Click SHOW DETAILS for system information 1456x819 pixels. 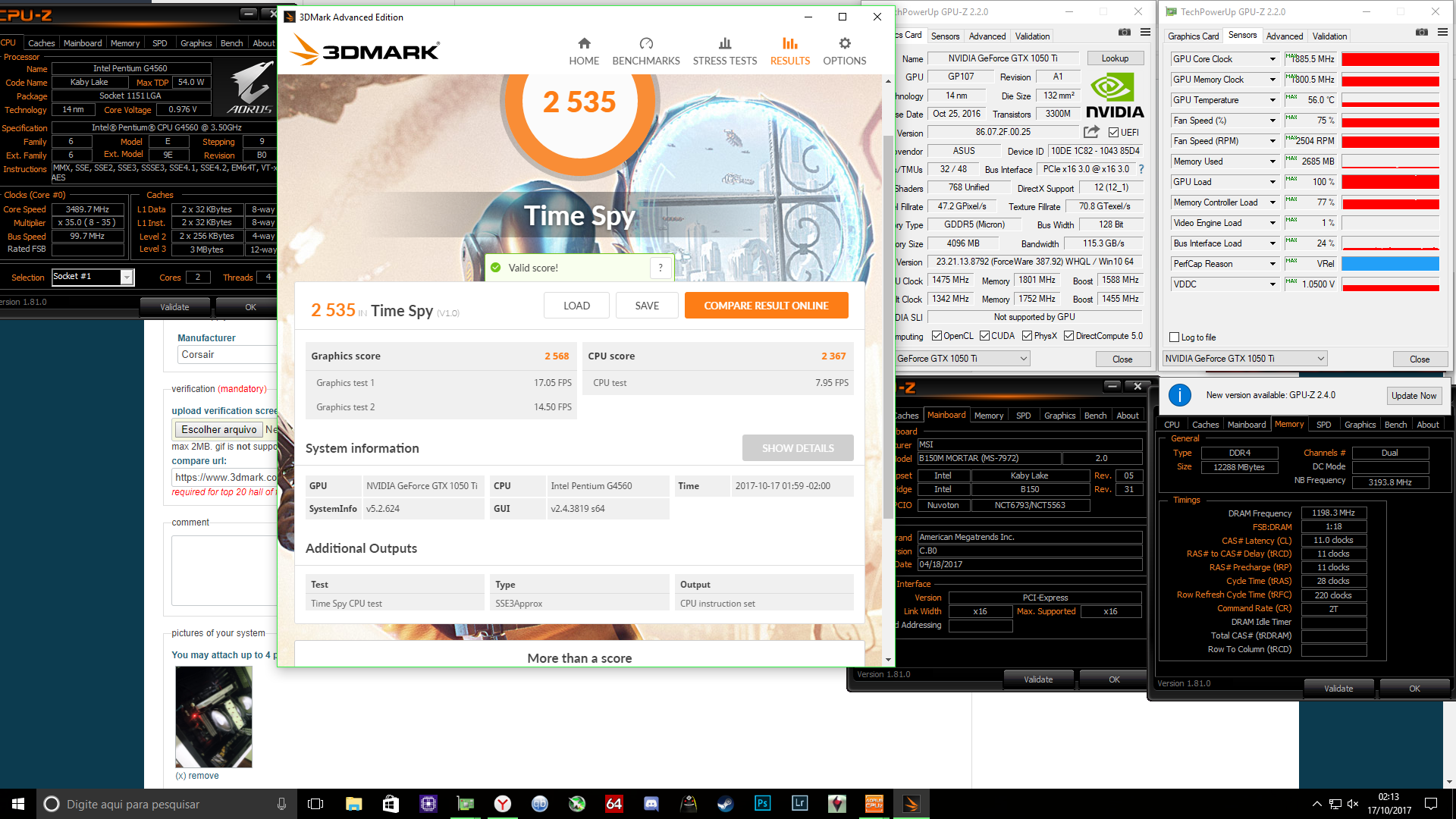(x=798, y=448)
